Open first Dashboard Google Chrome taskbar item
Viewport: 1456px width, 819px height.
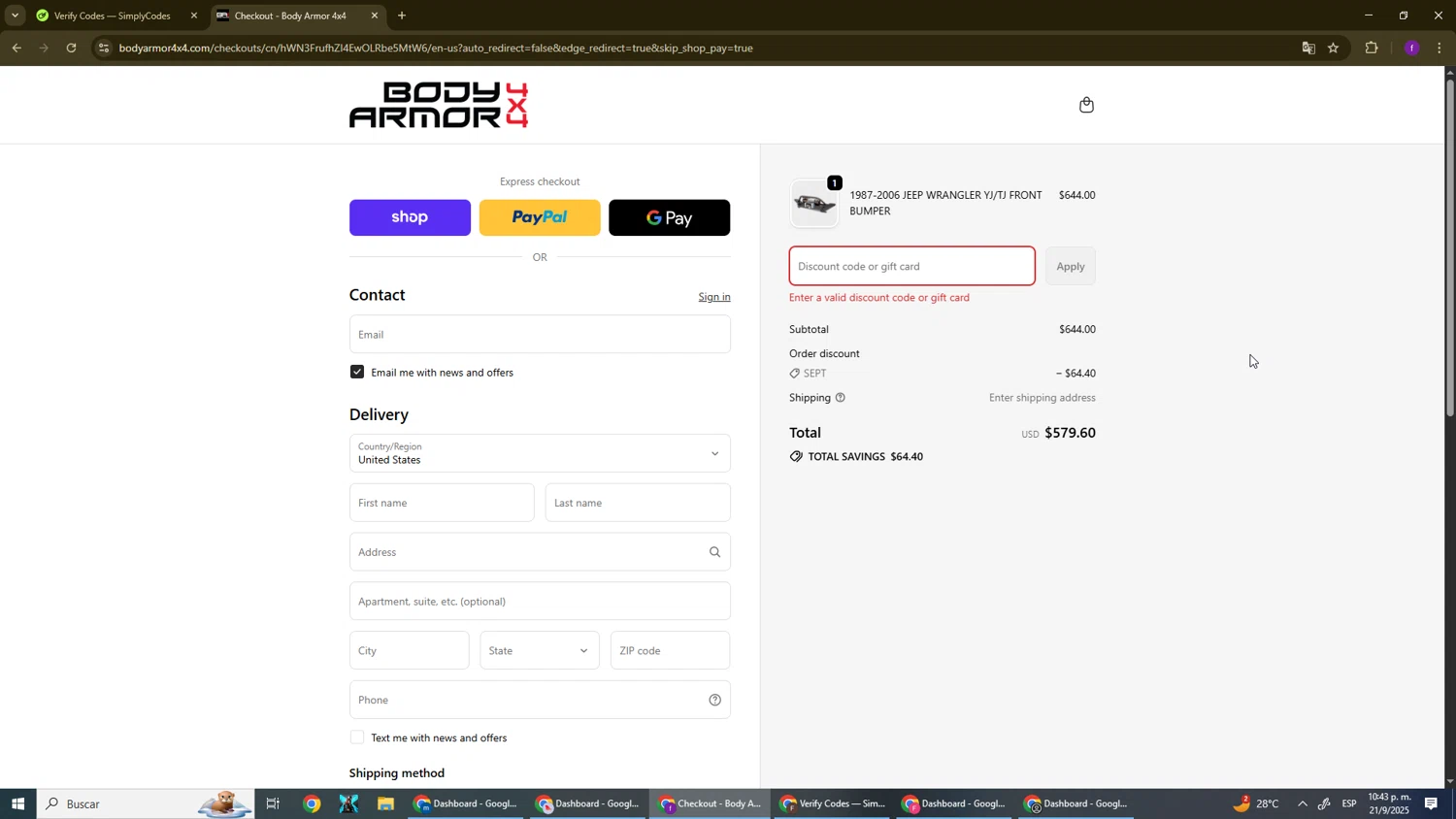coord(467,803)
